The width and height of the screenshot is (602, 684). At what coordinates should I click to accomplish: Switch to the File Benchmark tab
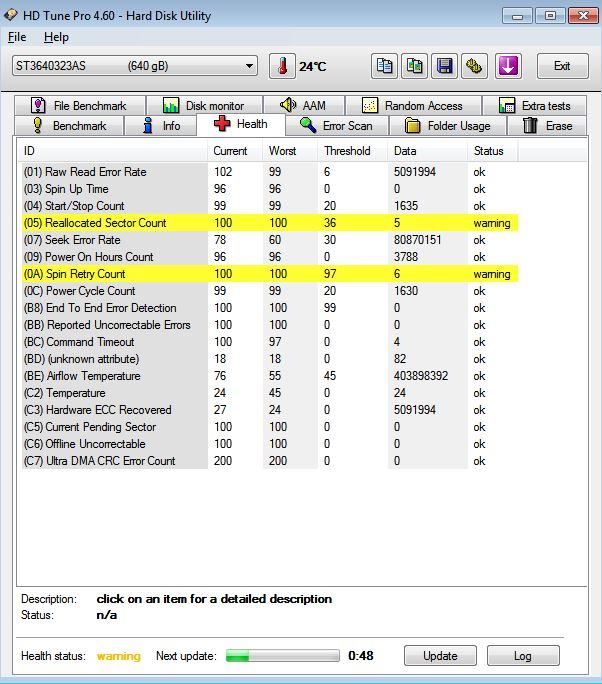[x=80, y=106]
